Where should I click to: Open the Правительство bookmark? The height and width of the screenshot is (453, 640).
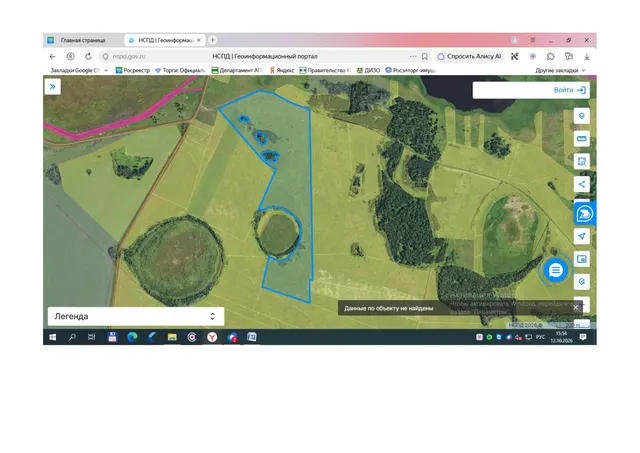pos(325,71)
